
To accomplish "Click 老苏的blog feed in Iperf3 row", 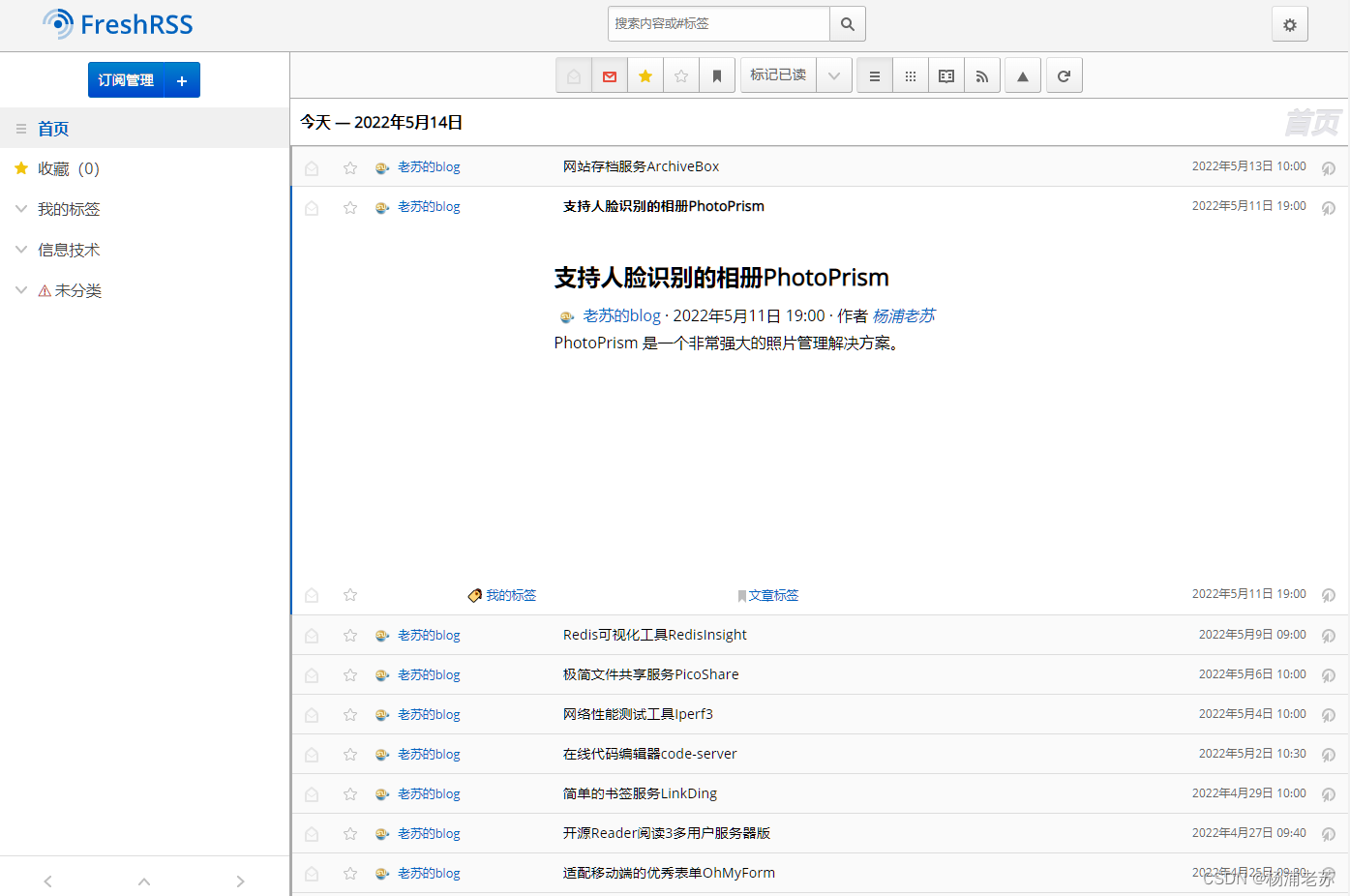I will coord(429,714).
